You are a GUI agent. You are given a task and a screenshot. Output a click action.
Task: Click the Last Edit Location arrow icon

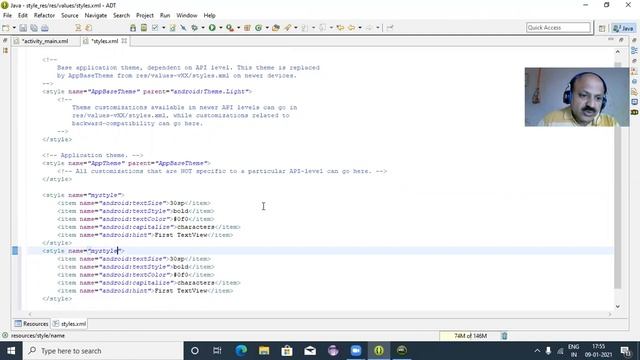pos(340,28)
